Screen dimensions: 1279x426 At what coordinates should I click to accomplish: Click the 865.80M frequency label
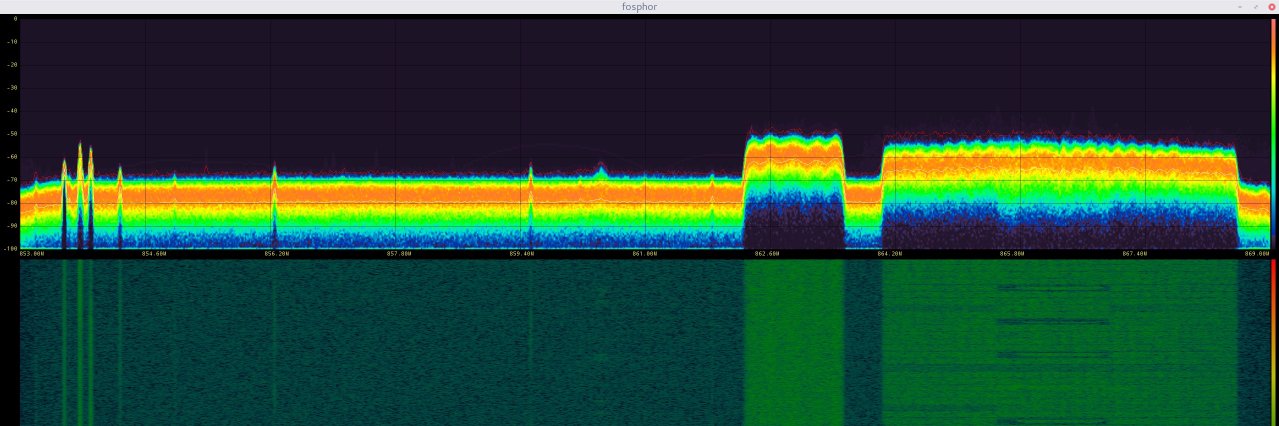1012,253
